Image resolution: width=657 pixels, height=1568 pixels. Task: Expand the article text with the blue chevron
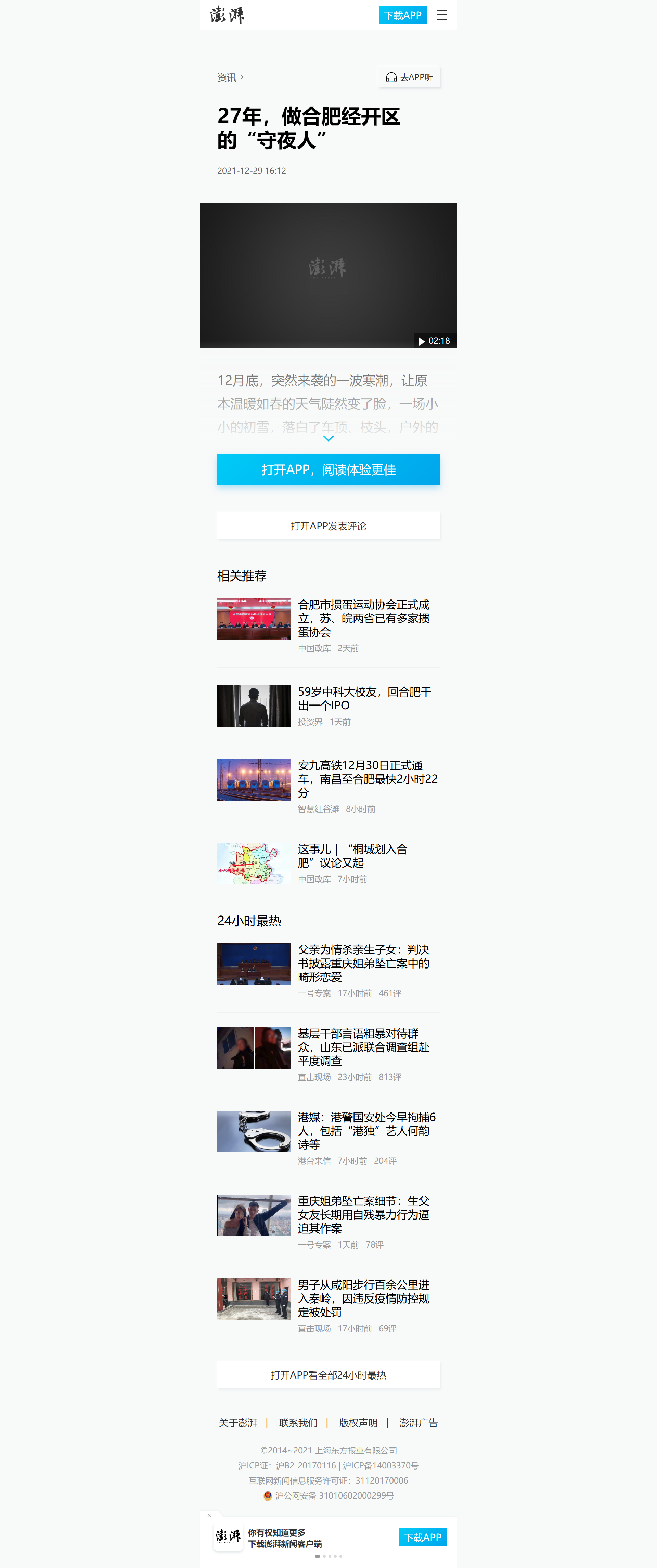(x=328, y=438)
